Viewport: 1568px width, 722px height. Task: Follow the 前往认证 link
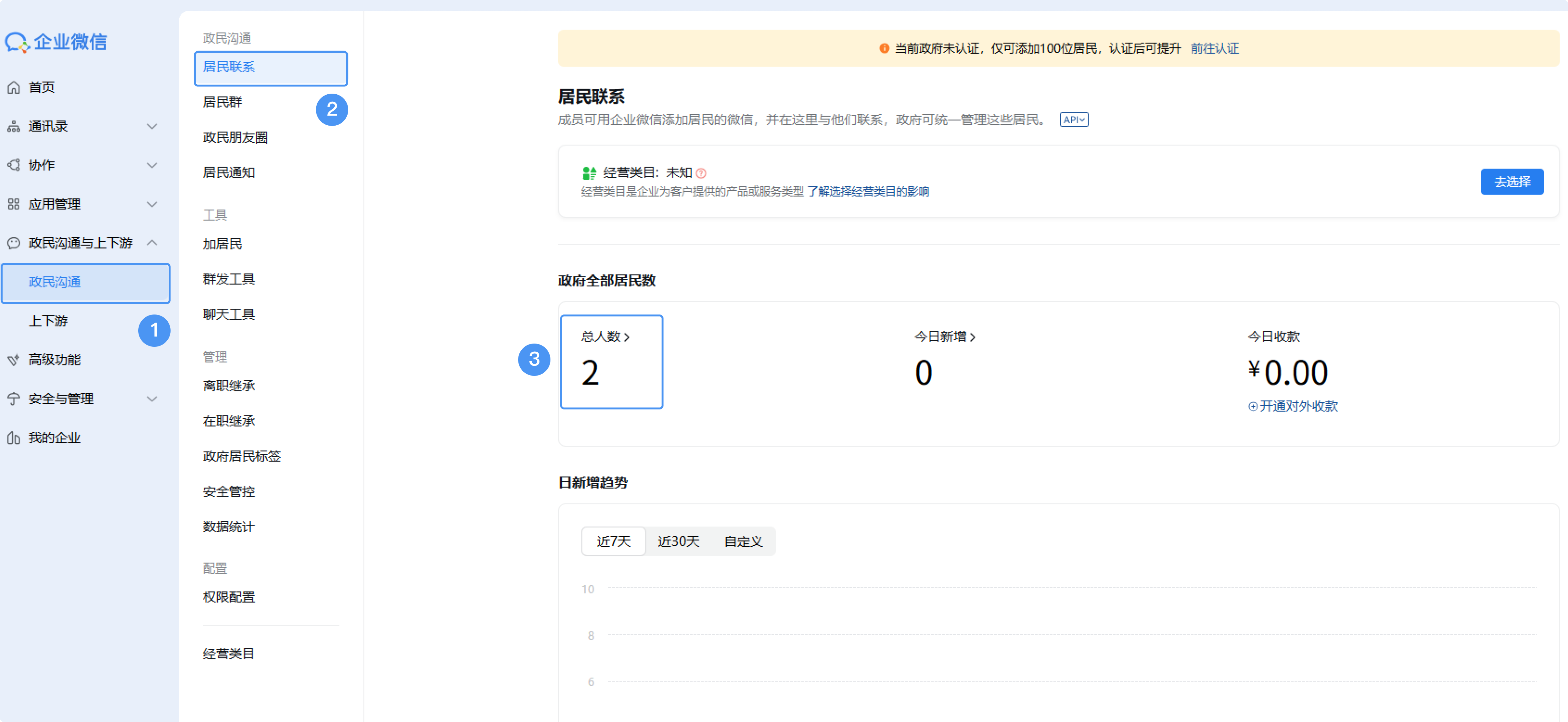pyautogui.click(x=1214, y=49)
